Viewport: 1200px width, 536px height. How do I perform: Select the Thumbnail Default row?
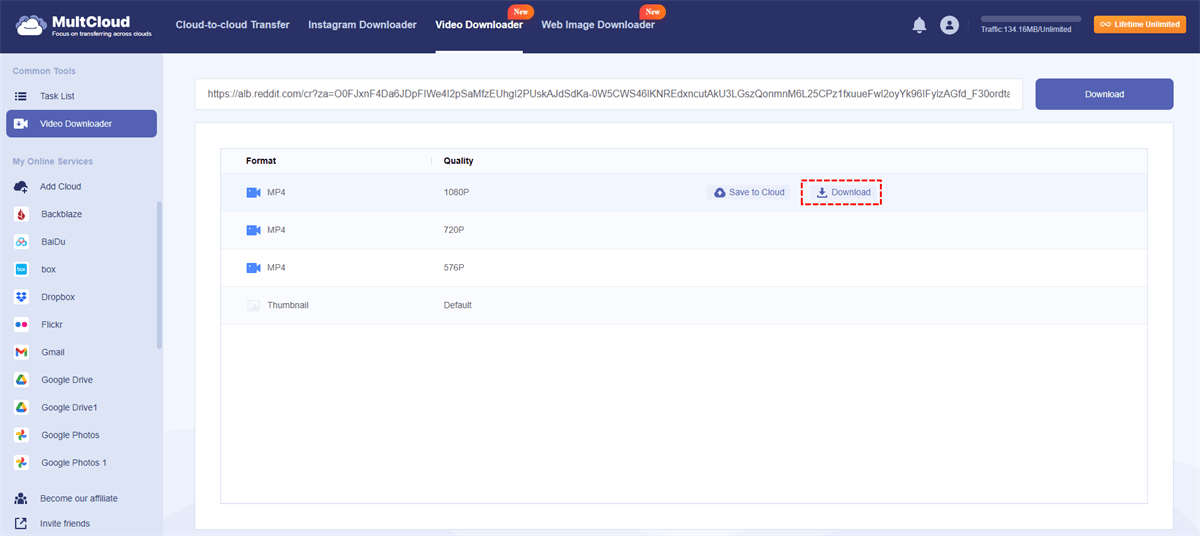point(684,305)
